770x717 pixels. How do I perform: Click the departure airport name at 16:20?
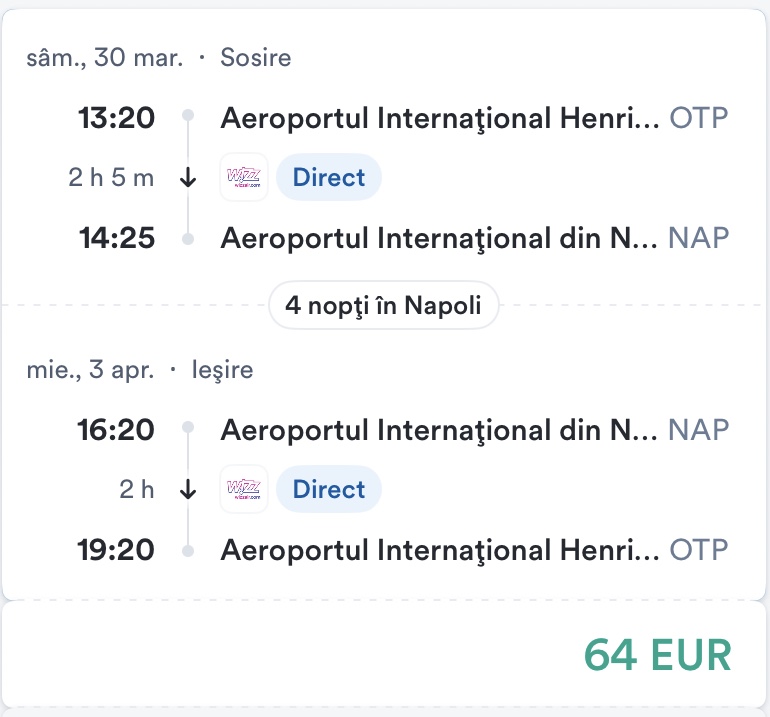pos(439,430)
